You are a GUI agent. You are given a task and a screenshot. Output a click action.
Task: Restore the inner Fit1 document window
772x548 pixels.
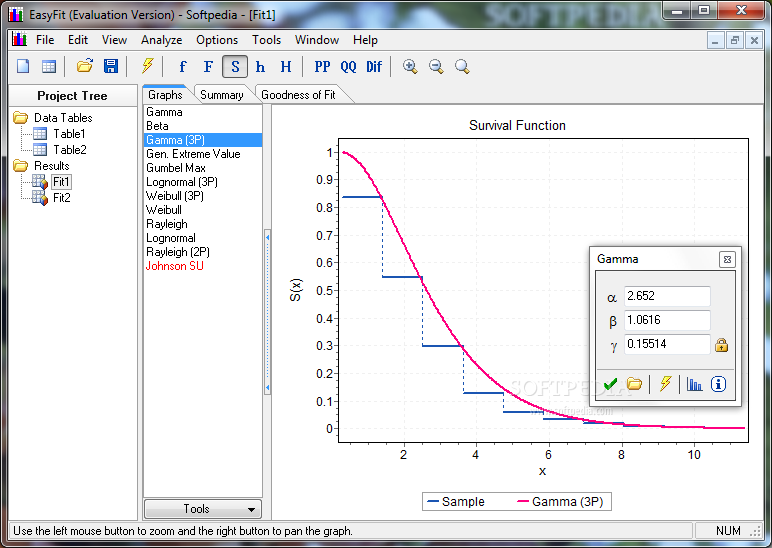[x=735, y=41]
